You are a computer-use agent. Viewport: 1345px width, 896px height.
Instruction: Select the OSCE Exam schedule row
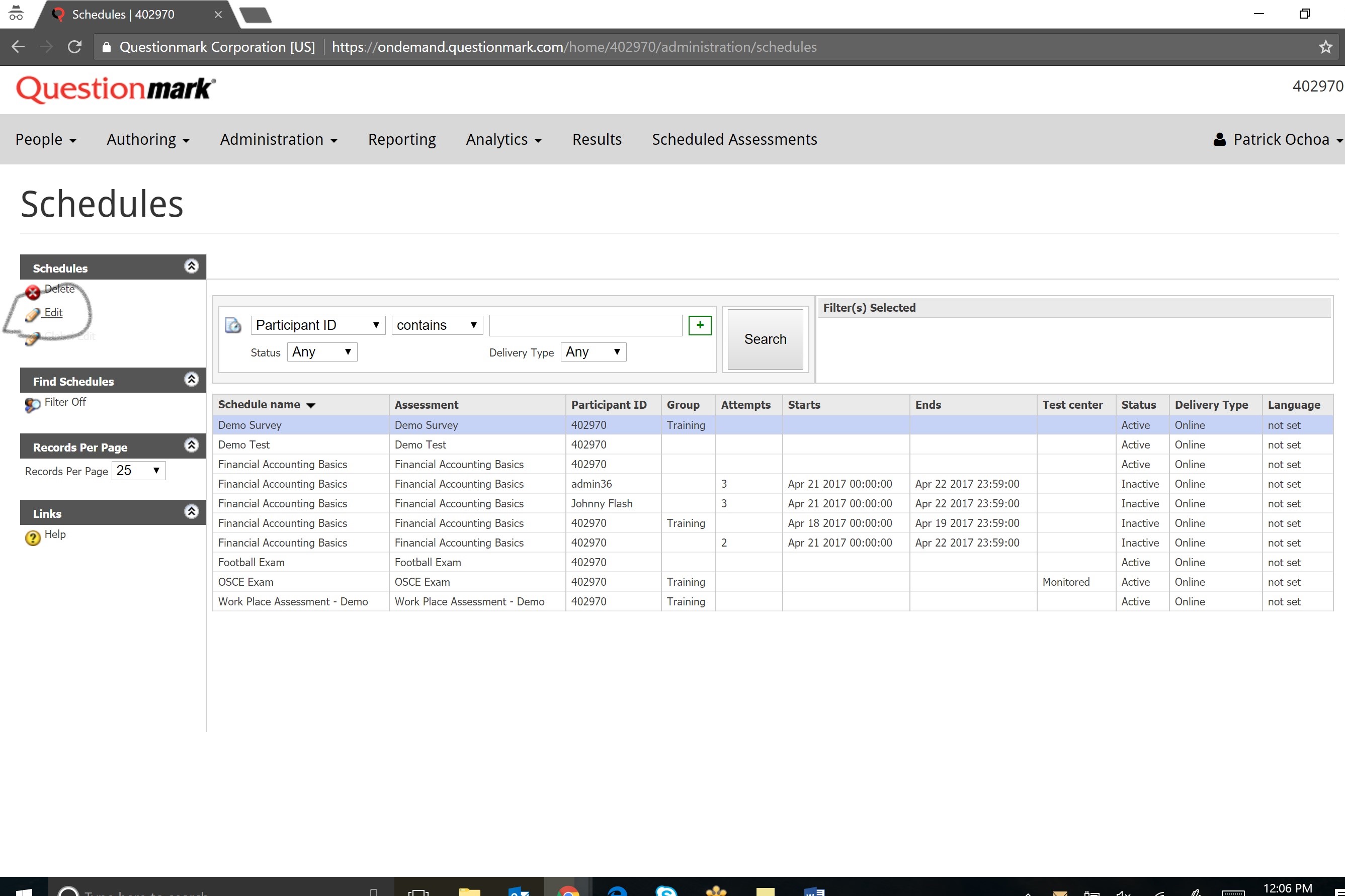[246, 582]
